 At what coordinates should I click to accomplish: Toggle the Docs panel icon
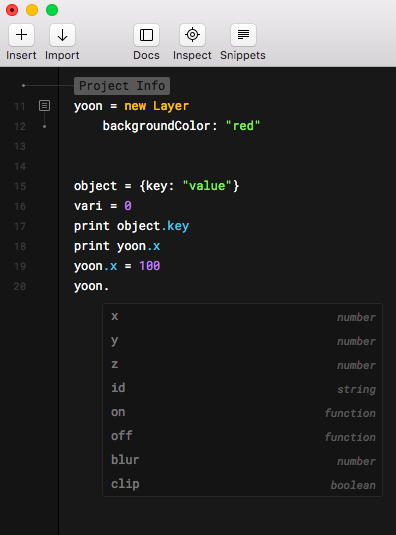[146, 35]
